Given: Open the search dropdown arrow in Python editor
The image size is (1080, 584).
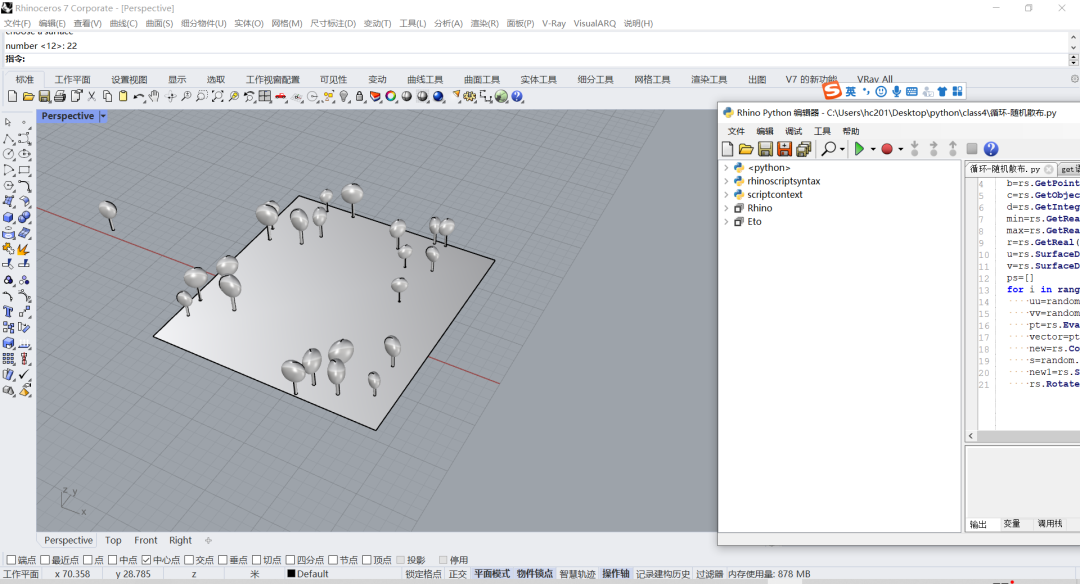Looking at the screenshot, I should pyautogui.click(x=842, y=149).
